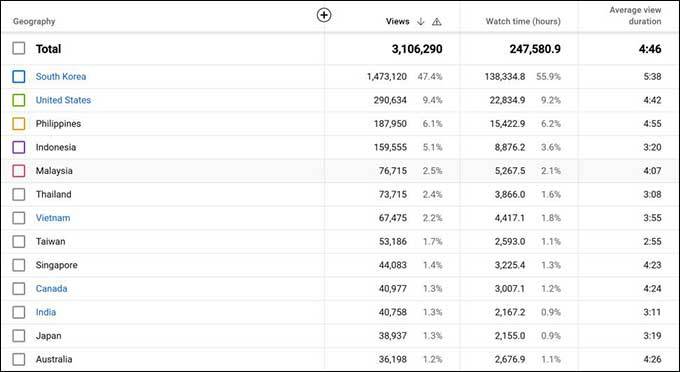
Task: Sort by Average view duration header
Action: pos(635,16)
